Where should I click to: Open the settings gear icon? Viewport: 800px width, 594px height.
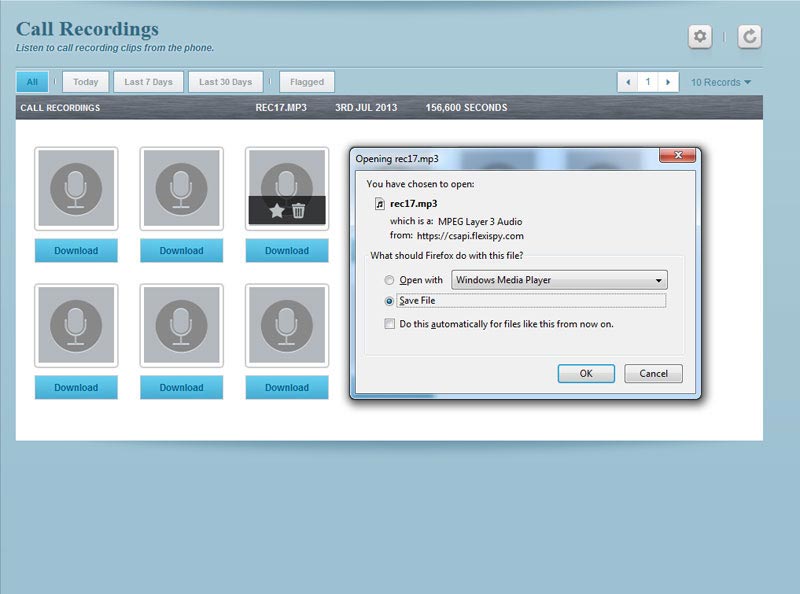click(x=700, y=37)
